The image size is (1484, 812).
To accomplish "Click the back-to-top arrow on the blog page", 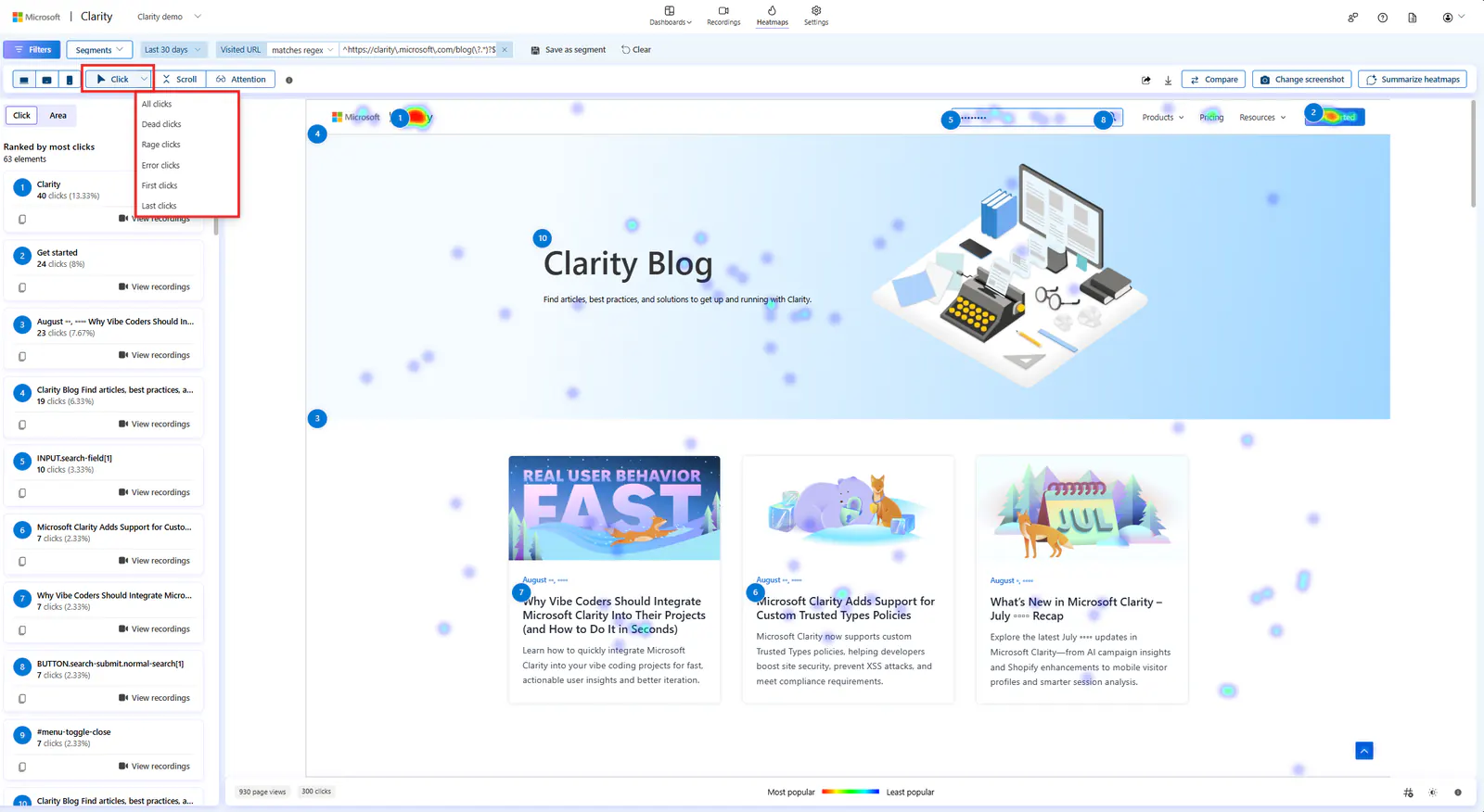I will 1364,751.
